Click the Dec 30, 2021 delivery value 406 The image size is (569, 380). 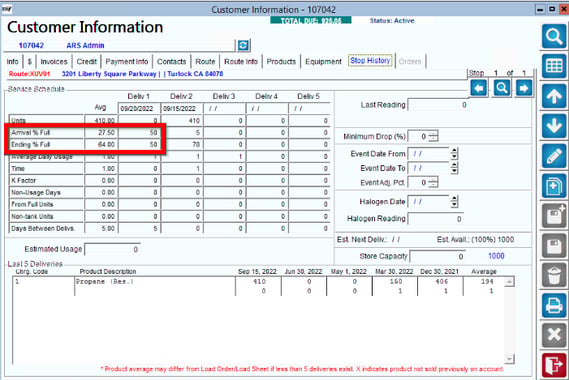click(442, 282)
